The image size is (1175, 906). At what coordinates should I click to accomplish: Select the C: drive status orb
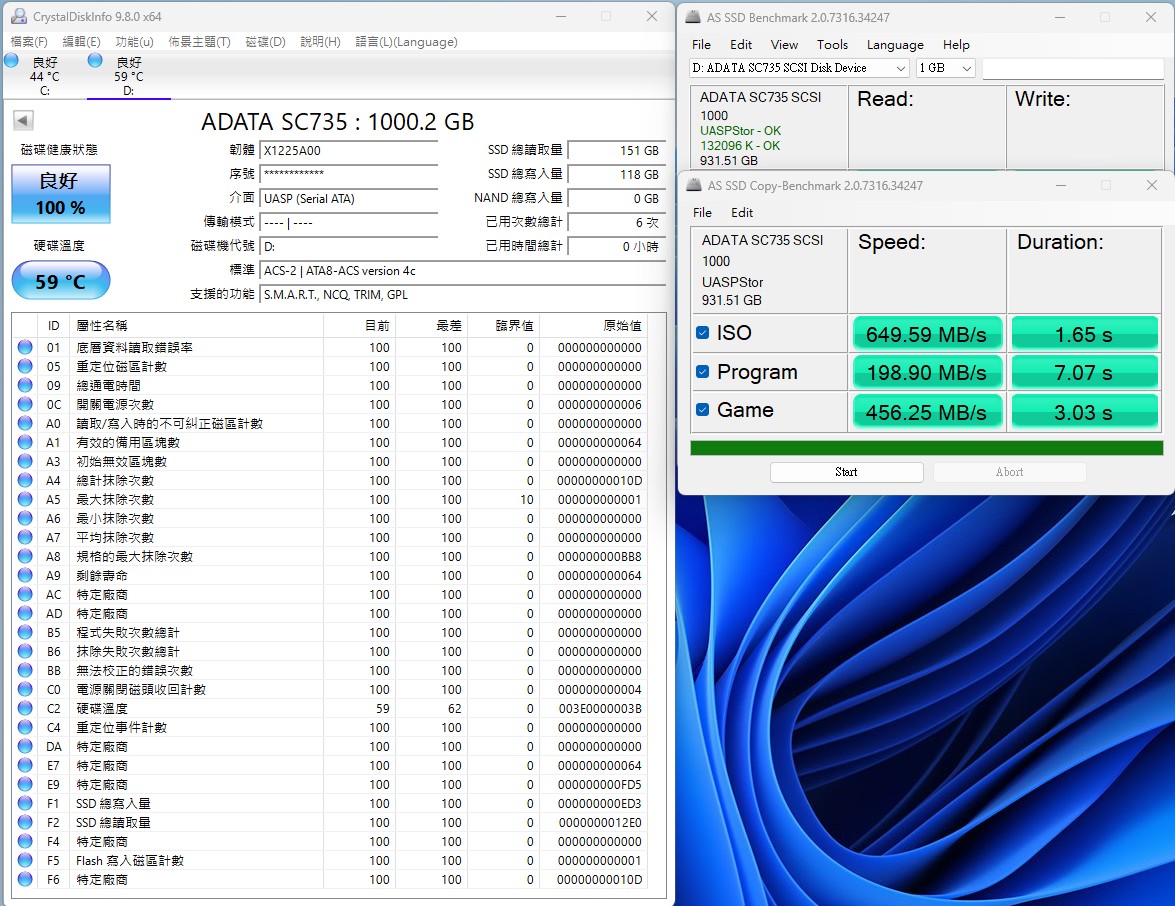(x=11, y=60)
